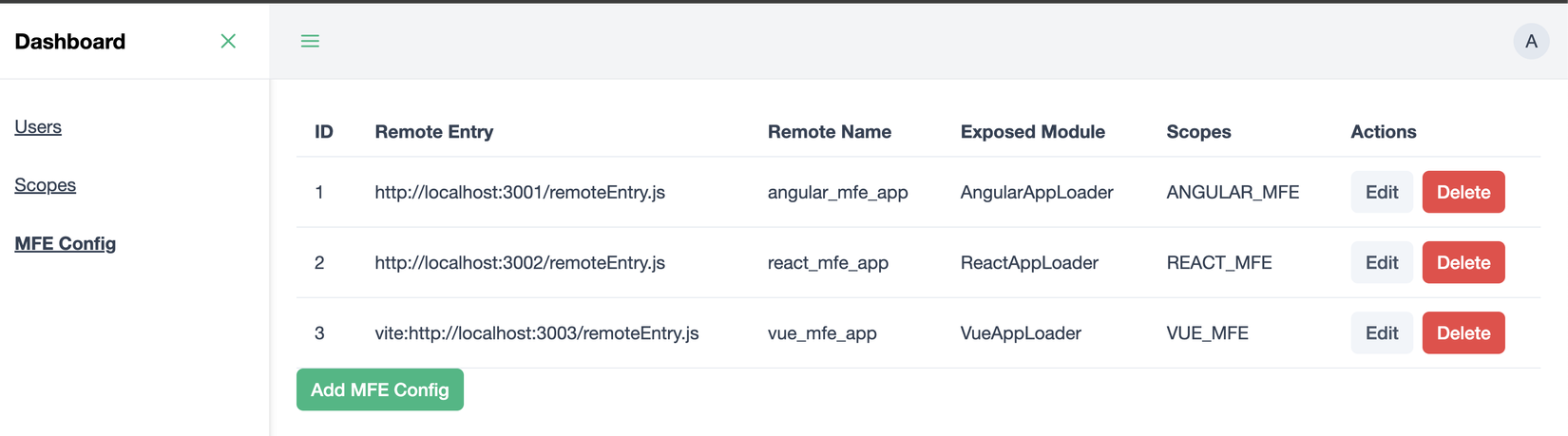Image resolution: width=1568 pixels, height=436 pixels.
Task: Toggle the hamburger menu icon
Action: (x=310, y=41)
